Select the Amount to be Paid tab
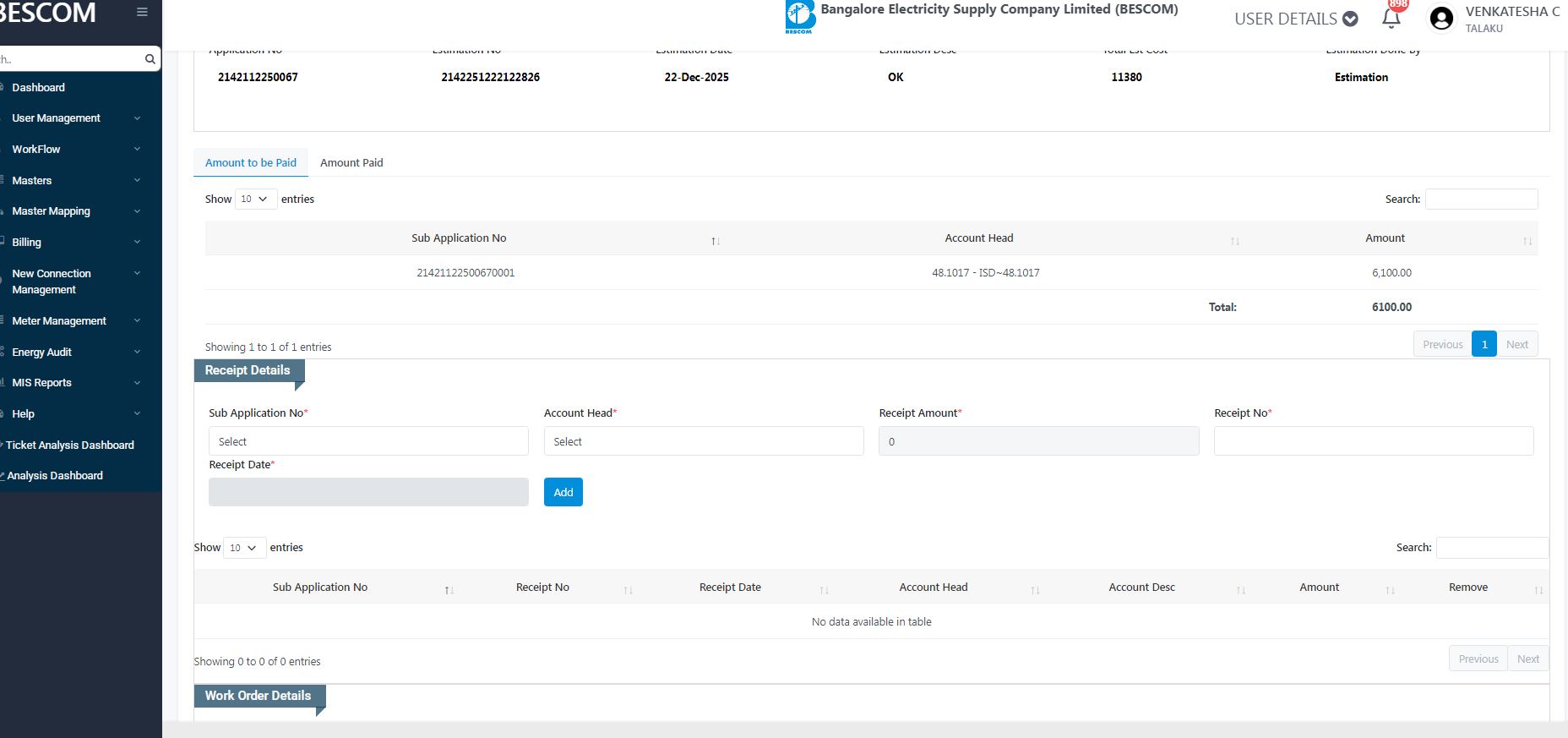Screen dimensions: 1568x738 251,163
